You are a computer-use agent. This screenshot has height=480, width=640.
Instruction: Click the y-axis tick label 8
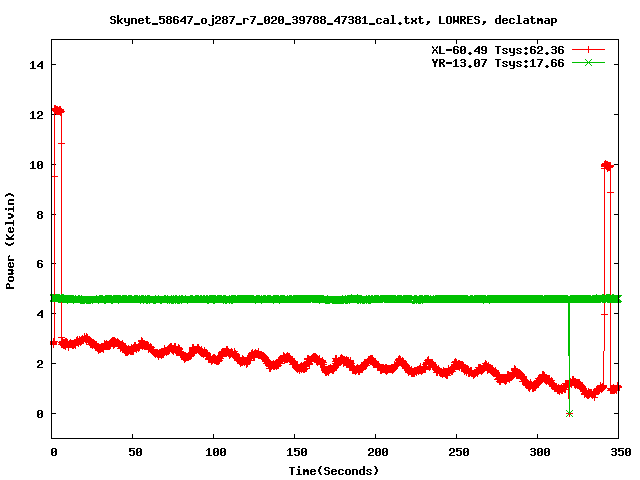click(40, 215)
